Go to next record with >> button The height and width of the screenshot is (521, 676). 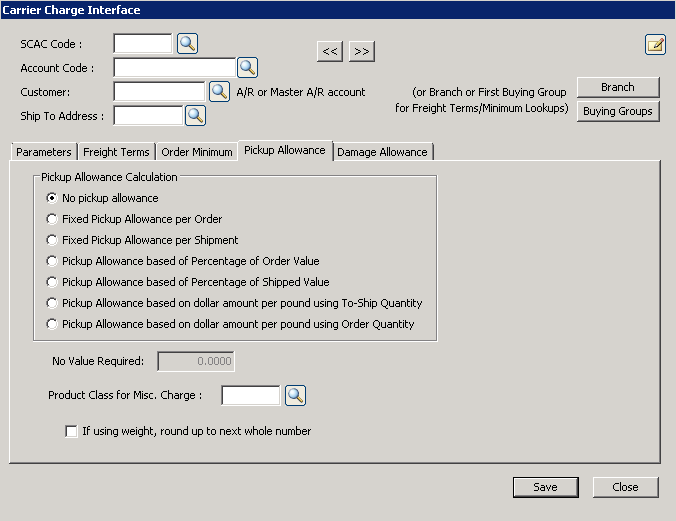coord(361,51)
